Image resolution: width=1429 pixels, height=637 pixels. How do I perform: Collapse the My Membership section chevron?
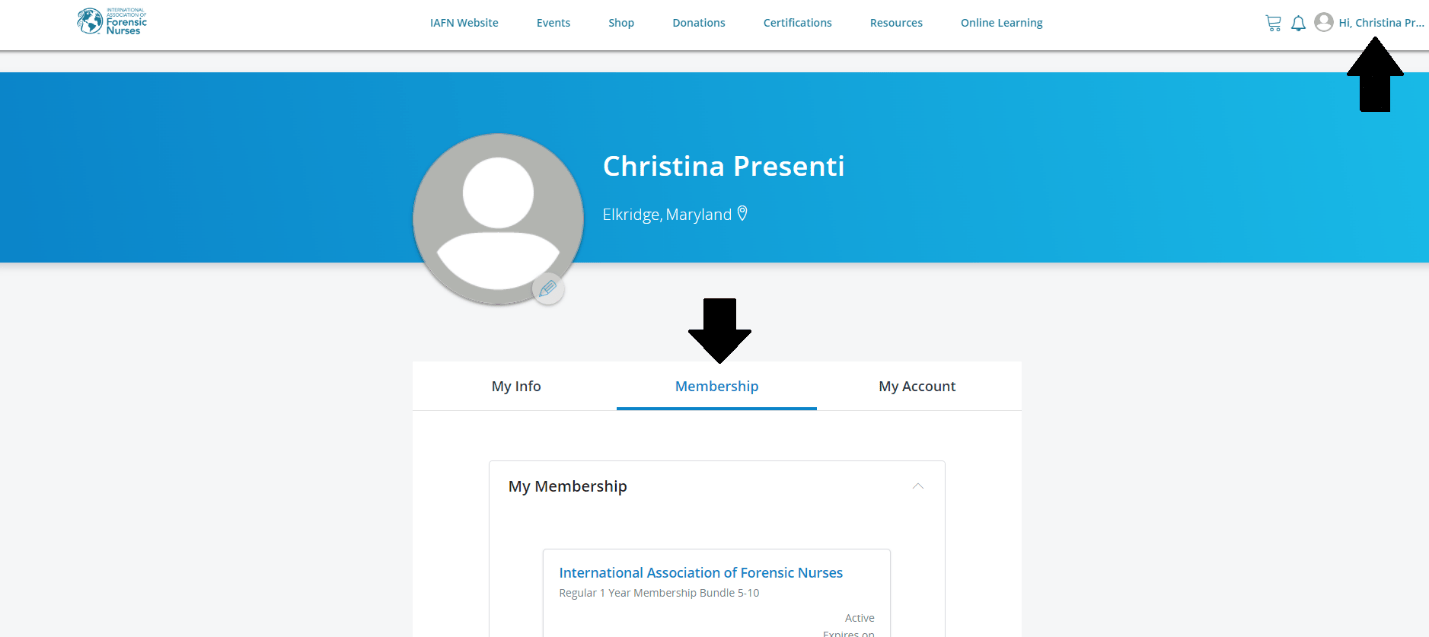point(918,486)
